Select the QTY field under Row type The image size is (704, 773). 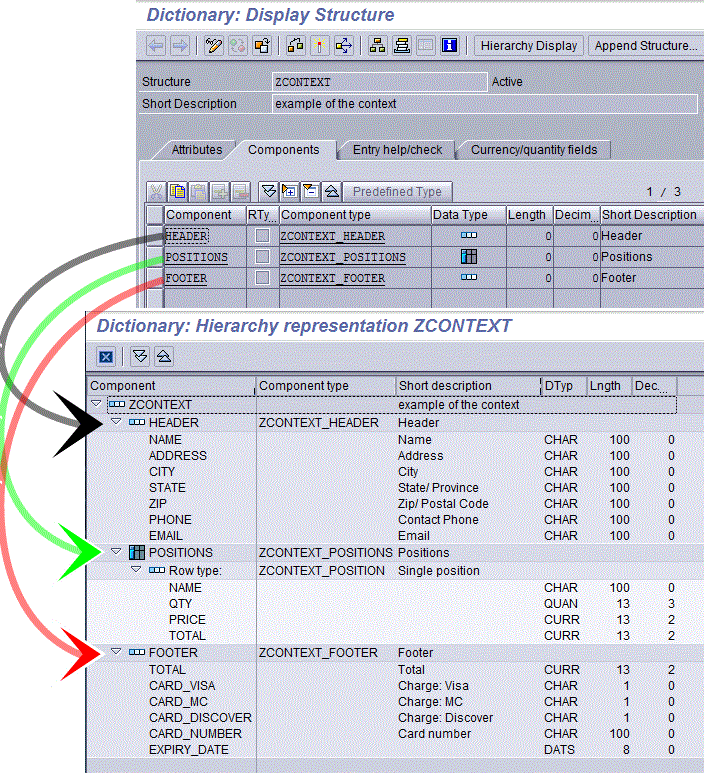click(180, 603)
